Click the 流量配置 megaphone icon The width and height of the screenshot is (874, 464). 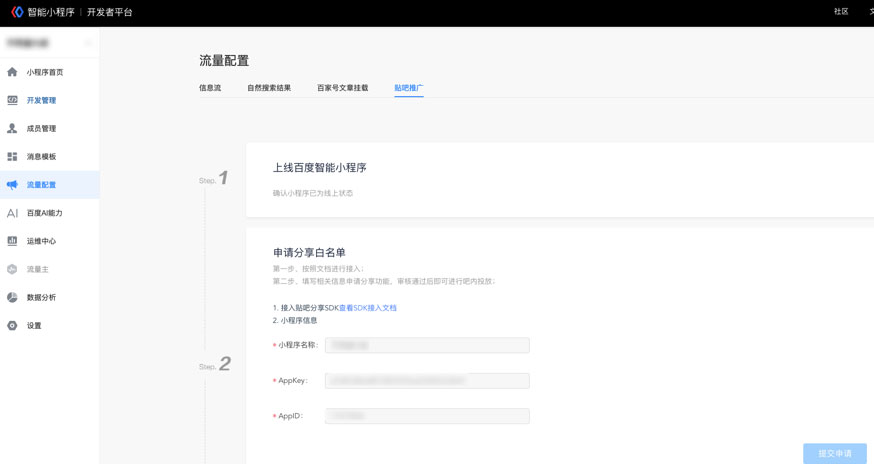12,185
